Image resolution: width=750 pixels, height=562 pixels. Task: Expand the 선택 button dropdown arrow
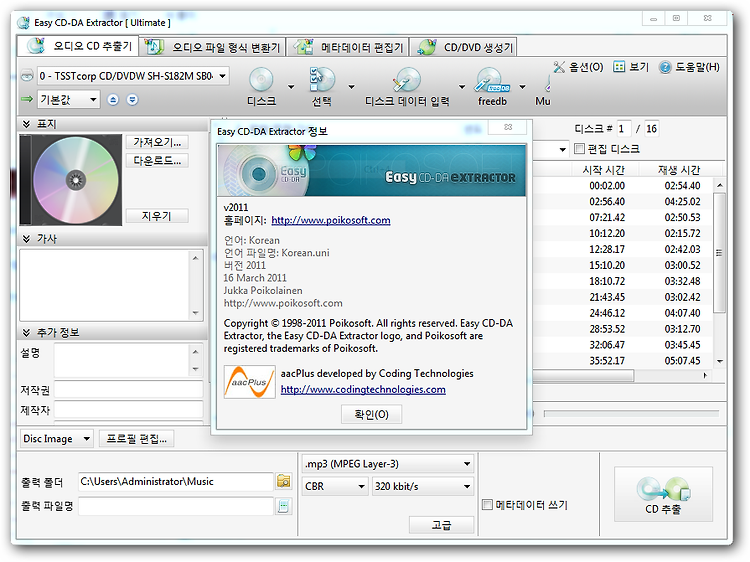point(351,87)
